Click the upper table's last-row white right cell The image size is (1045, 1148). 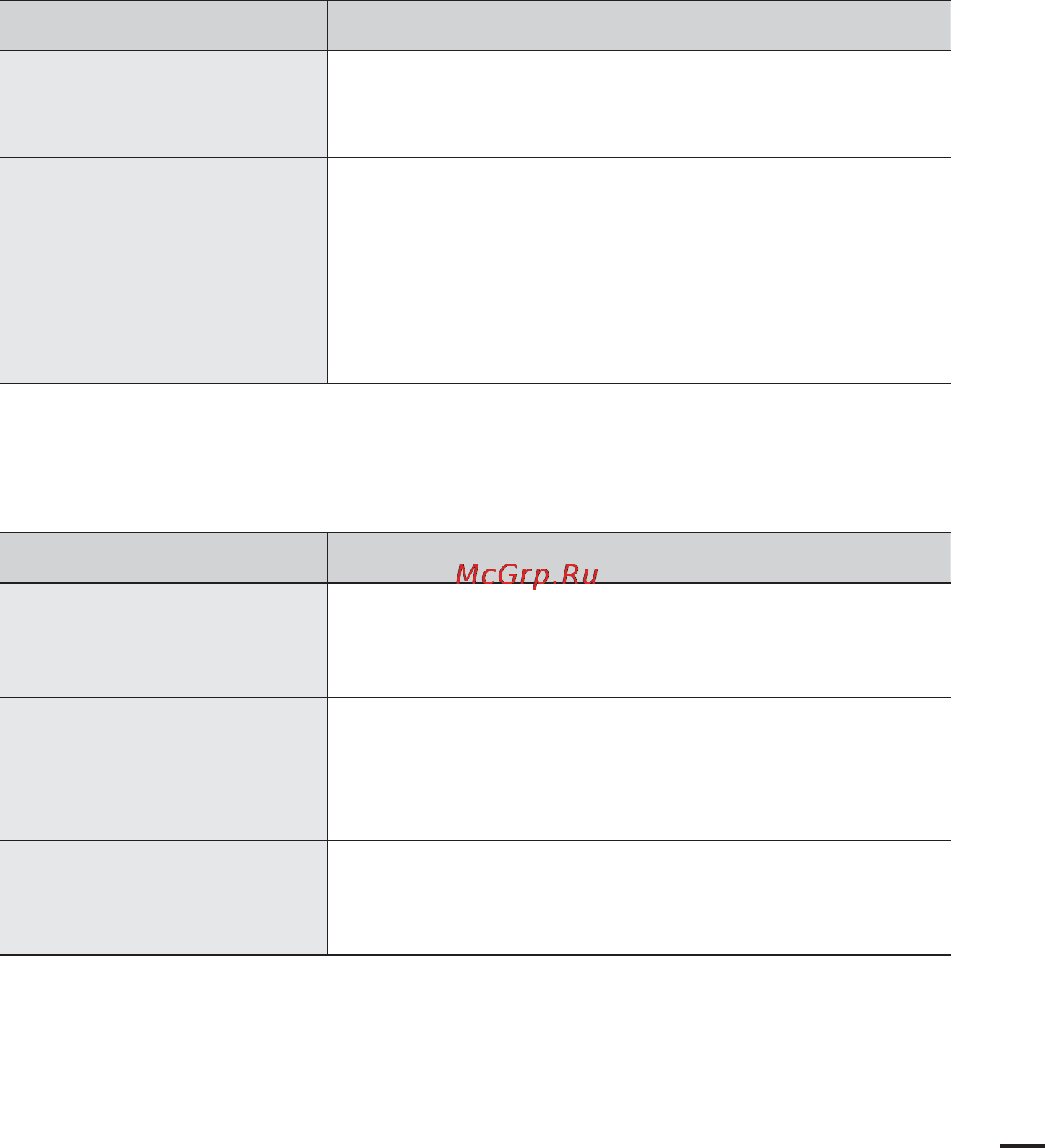point(639,324)
